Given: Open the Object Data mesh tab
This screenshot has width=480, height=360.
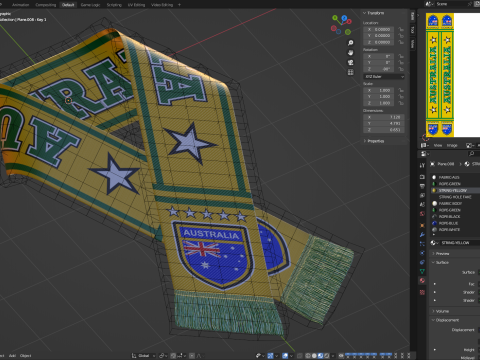Looking at the screenshot, I should 422,271.
